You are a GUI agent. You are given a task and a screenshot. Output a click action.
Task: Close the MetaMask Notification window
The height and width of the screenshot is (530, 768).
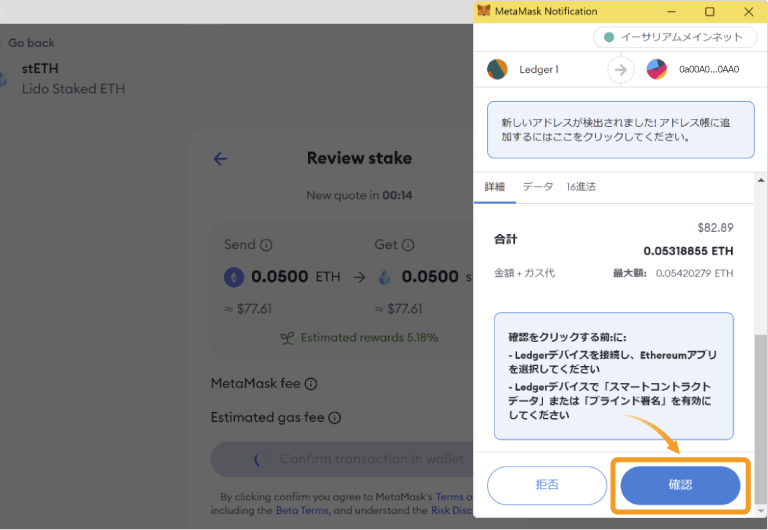pos(748,11)
